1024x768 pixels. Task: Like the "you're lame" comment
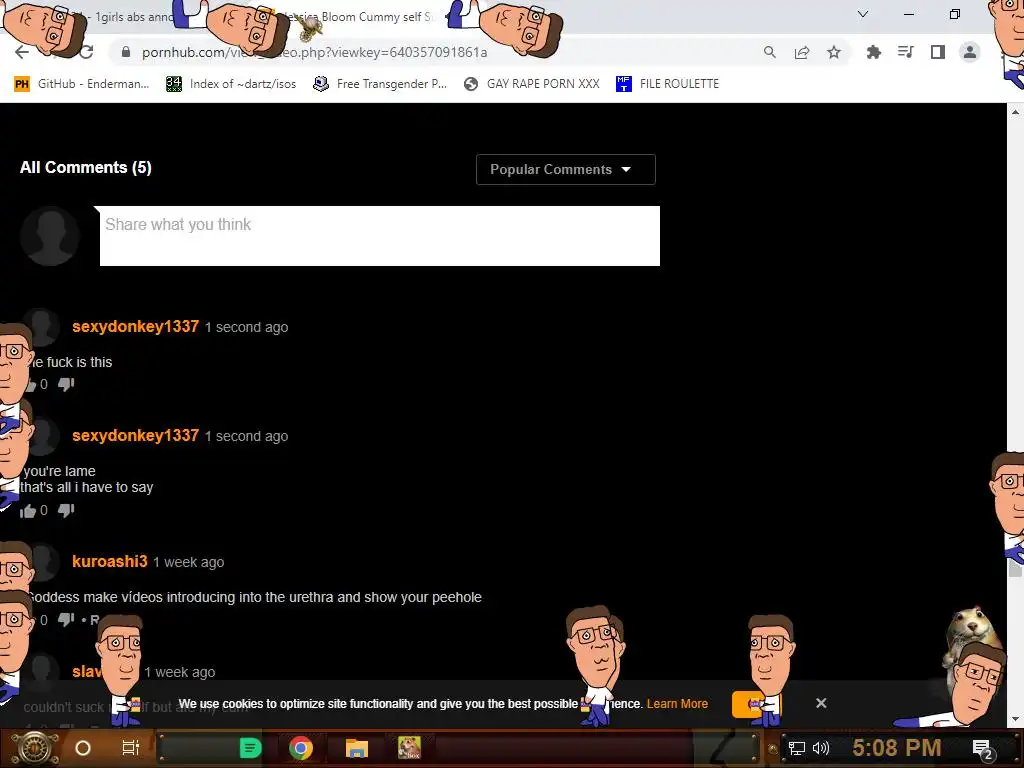click(x=27, y=511)
